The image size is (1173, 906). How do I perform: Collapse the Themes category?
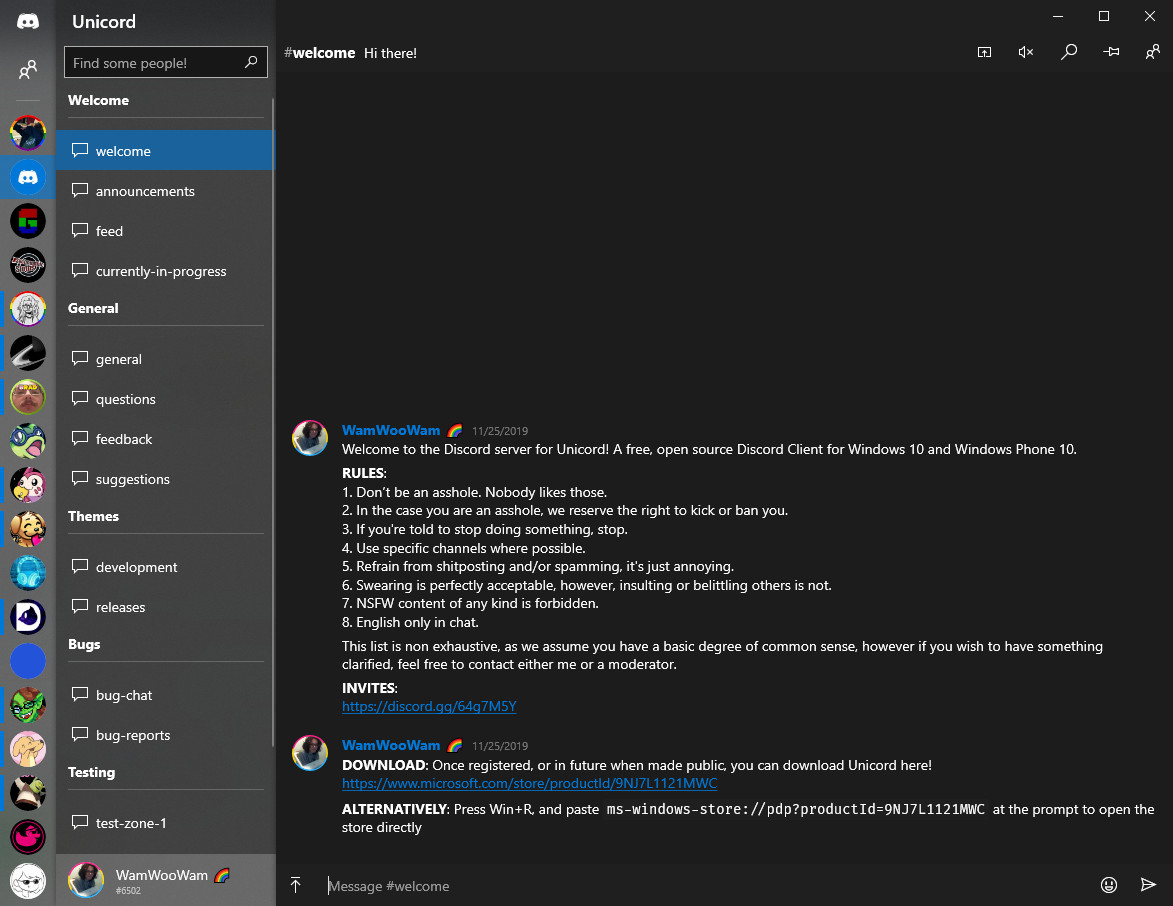tap(93, 516)
